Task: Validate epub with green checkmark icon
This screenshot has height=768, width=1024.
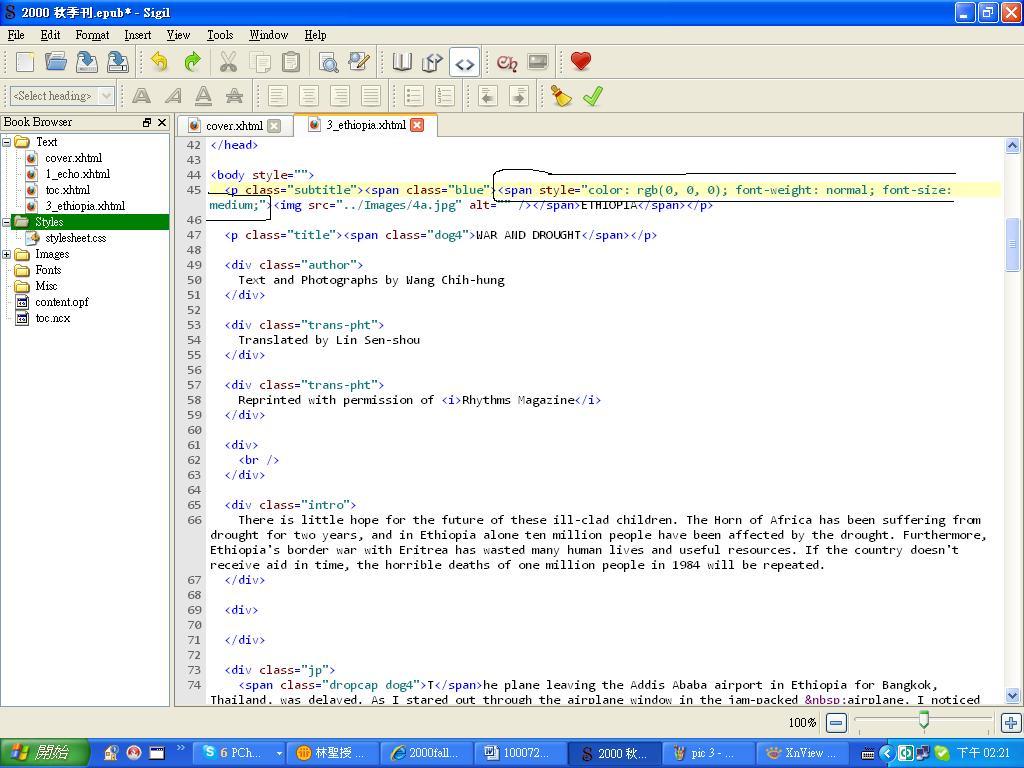Action: 593,96
